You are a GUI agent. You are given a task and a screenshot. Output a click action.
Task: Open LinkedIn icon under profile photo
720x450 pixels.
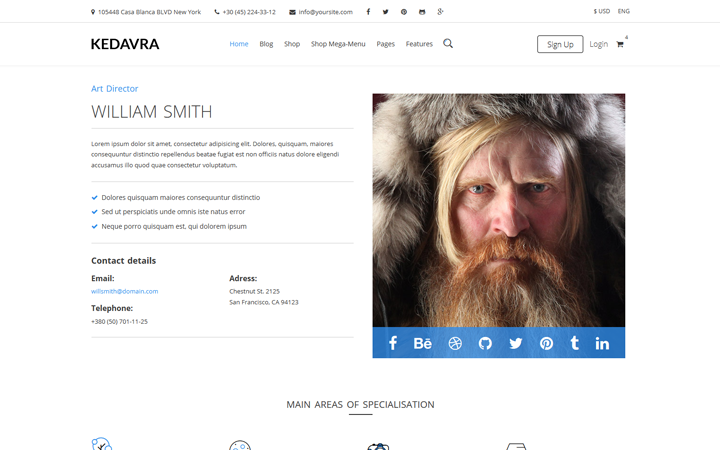[x=602, y=343]
